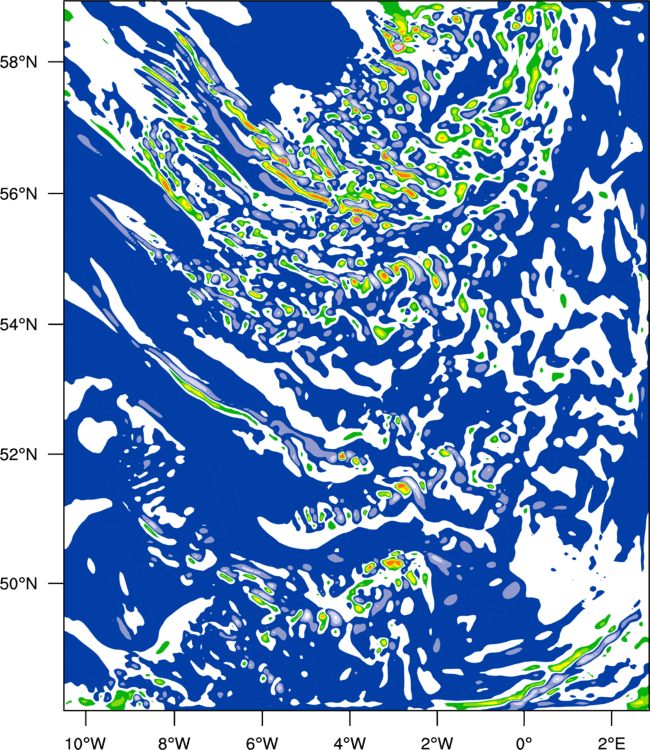
Task: Click the 50°N latitude label
Action: (x=18, y=584)
